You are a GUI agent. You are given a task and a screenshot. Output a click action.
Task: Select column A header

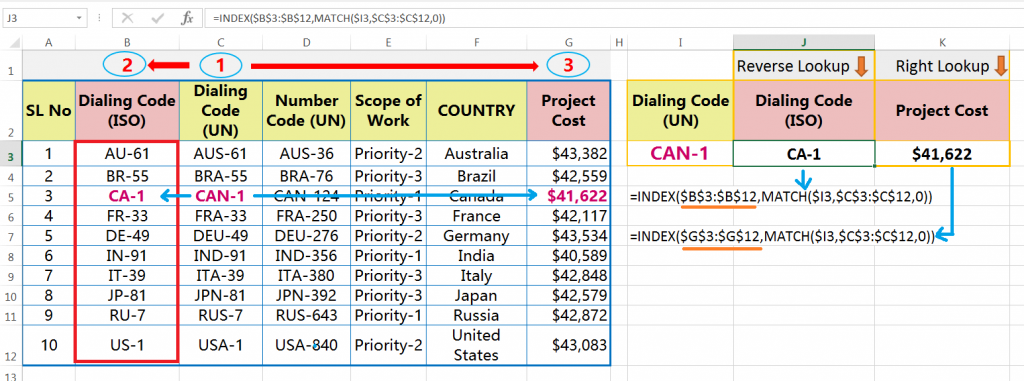click(x=49, y=42)
